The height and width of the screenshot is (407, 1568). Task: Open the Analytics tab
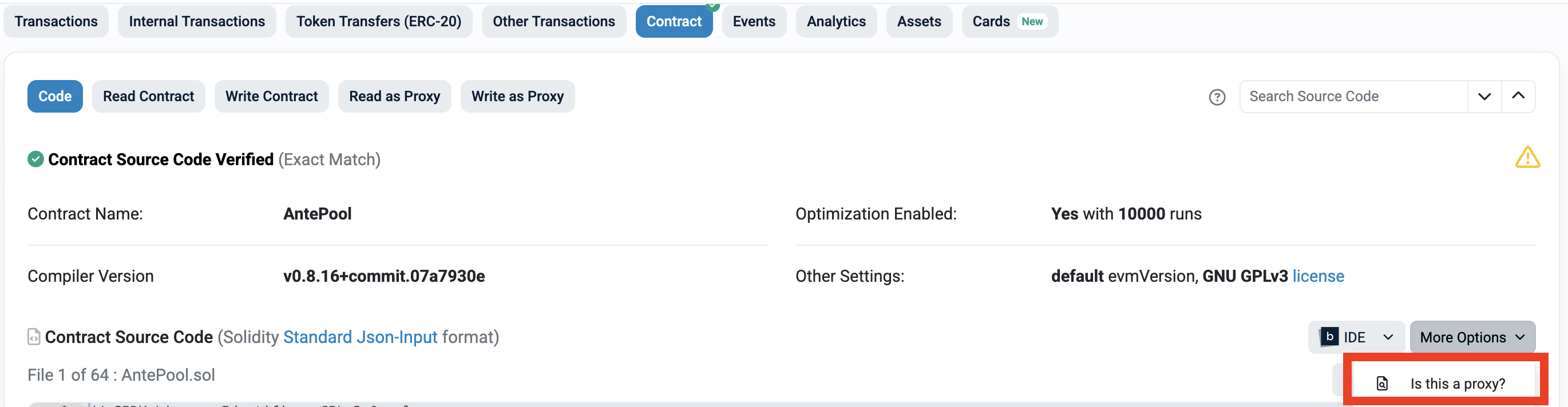click(836, 21)
